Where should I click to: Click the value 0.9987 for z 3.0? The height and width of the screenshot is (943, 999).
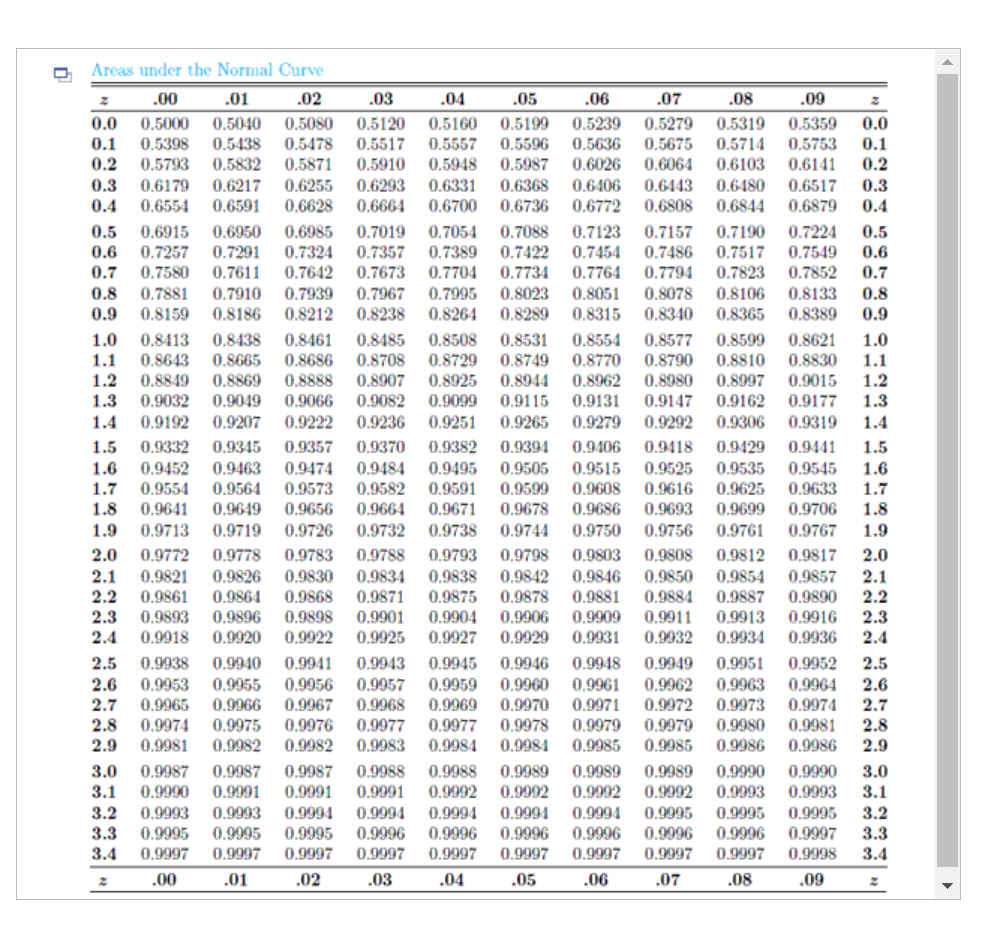[x=163, y=771]
